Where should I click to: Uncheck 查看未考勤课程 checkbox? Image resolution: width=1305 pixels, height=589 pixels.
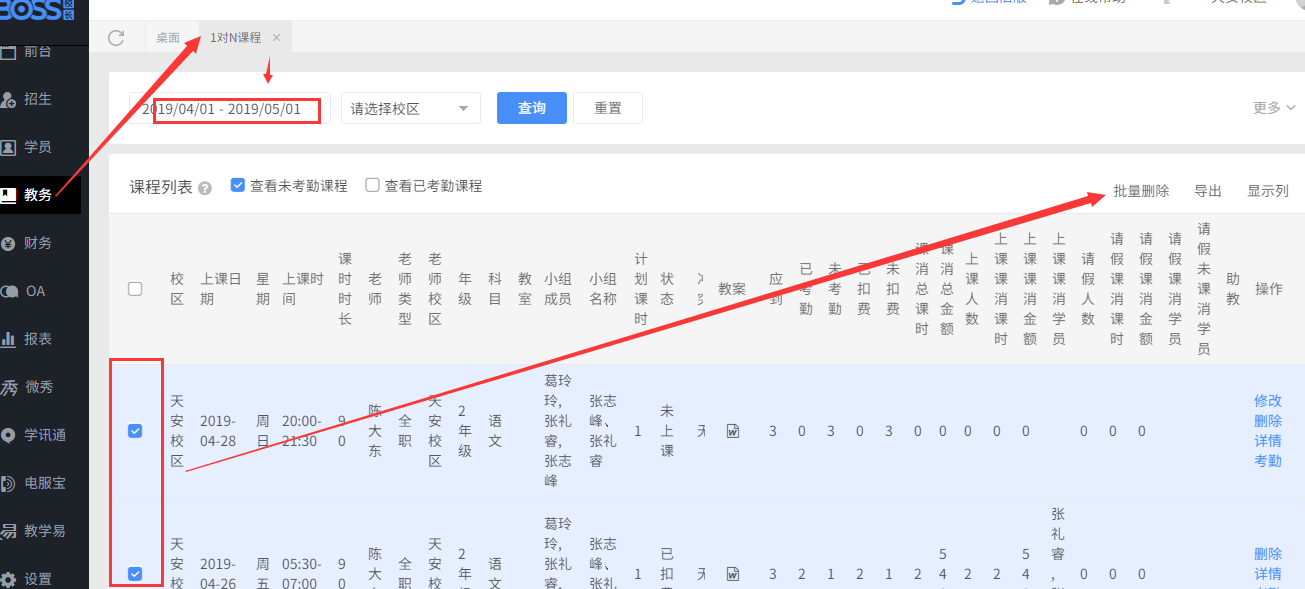(237, 186)
